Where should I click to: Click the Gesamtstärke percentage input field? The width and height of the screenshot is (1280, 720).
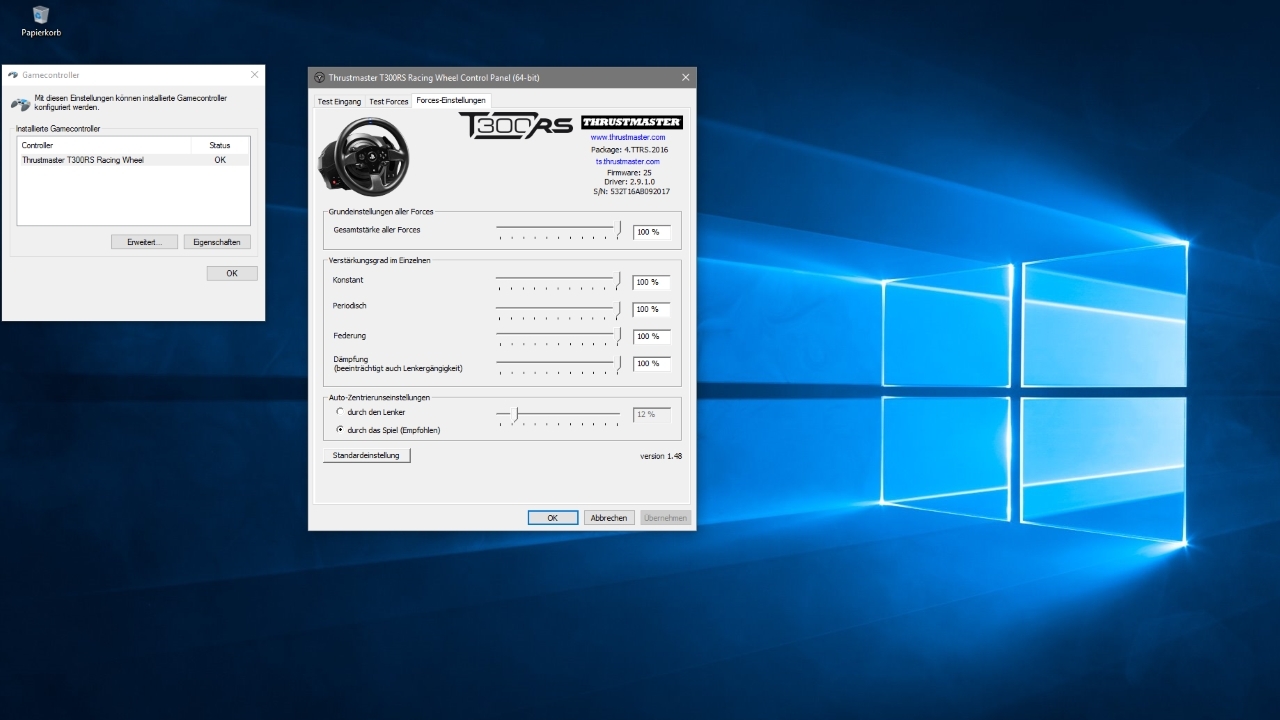(x=651, y=232)
